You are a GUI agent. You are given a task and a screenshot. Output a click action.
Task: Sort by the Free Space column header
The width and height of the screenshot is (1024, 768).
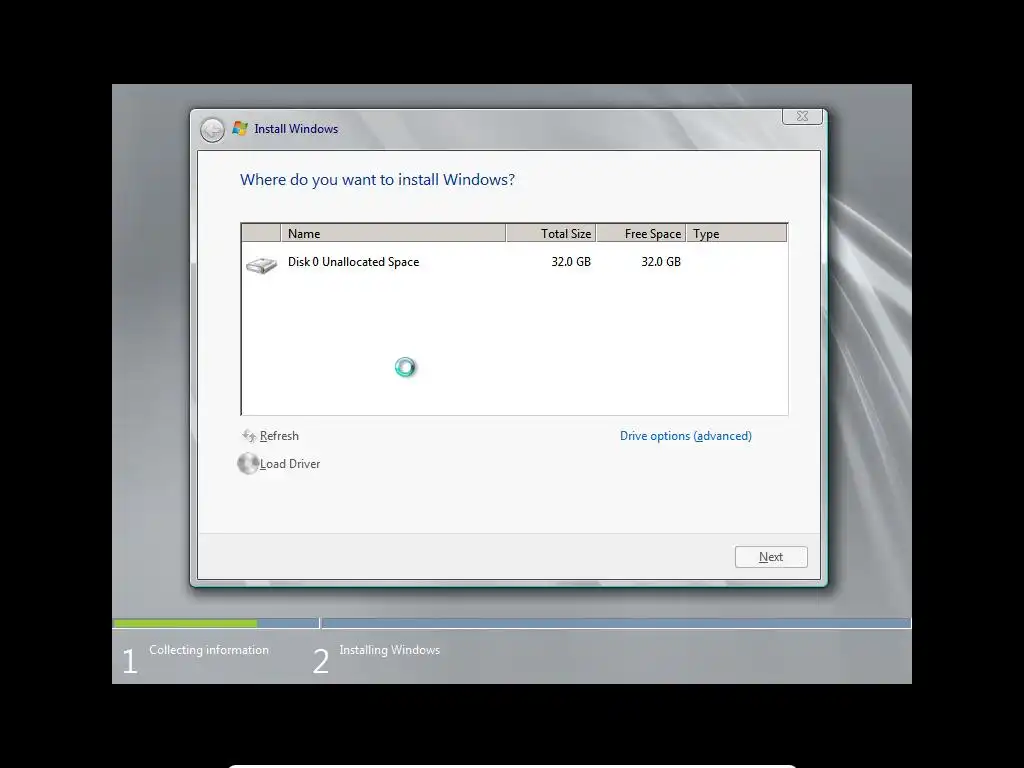pos(641,233)
